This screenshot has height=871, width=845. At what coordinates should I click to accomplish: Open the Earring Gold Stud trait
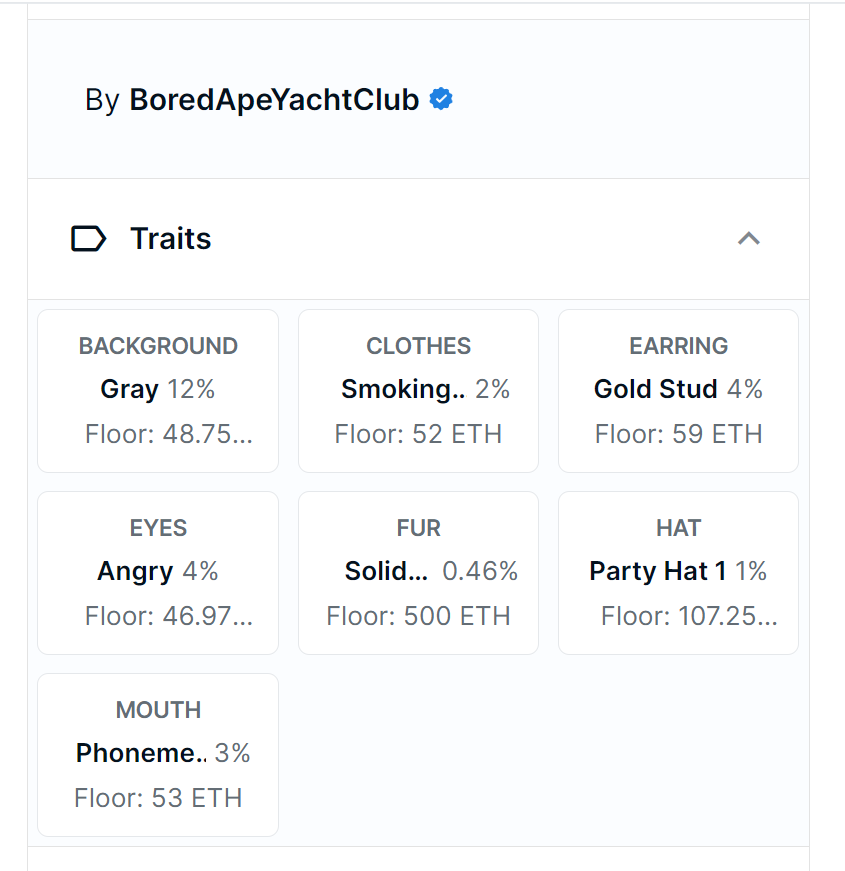click(678, 391)
